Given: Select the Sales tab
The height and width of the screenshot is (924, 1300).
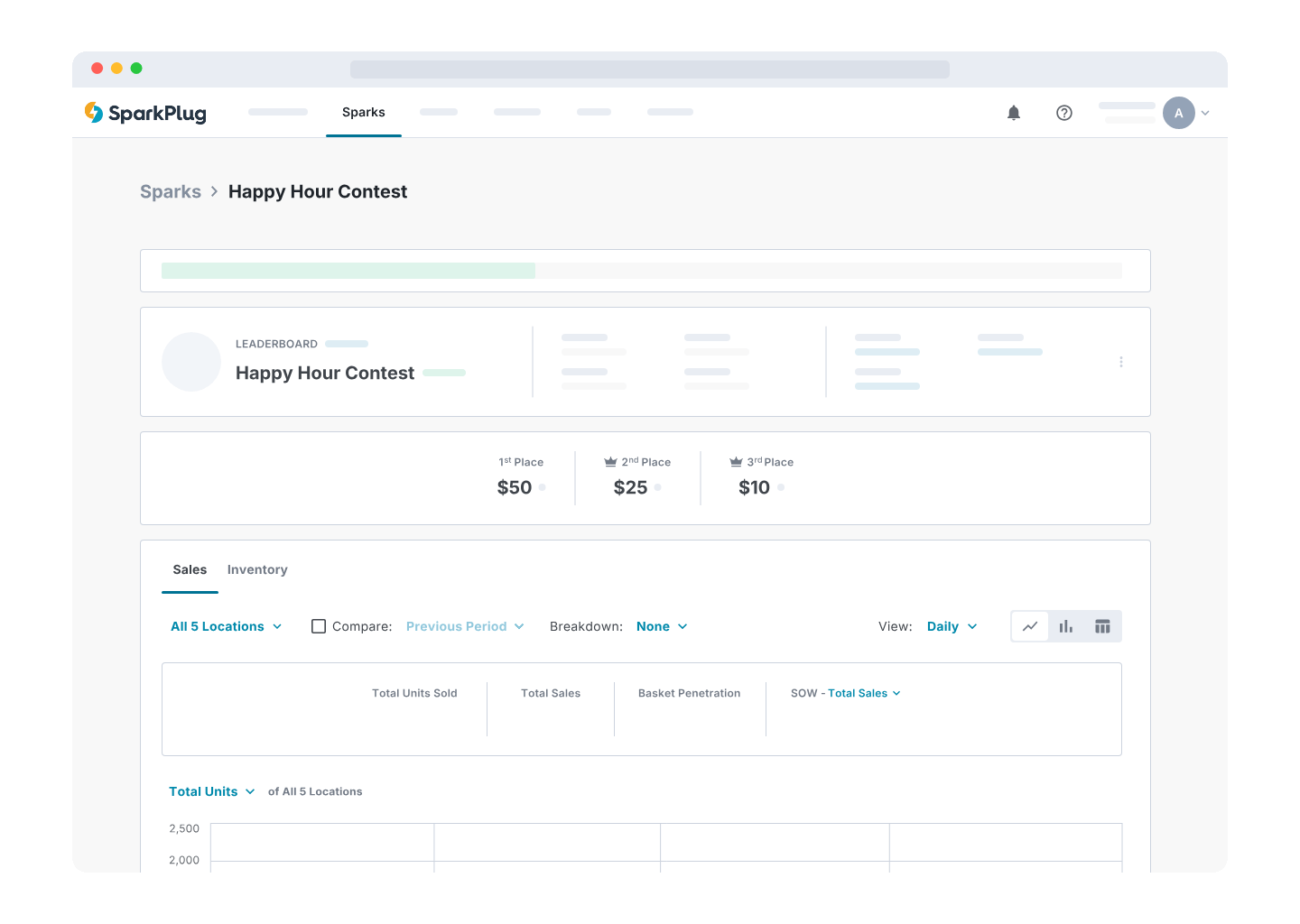Looking at the screenshot, I should pyautogui.click(x=190, y=569).
